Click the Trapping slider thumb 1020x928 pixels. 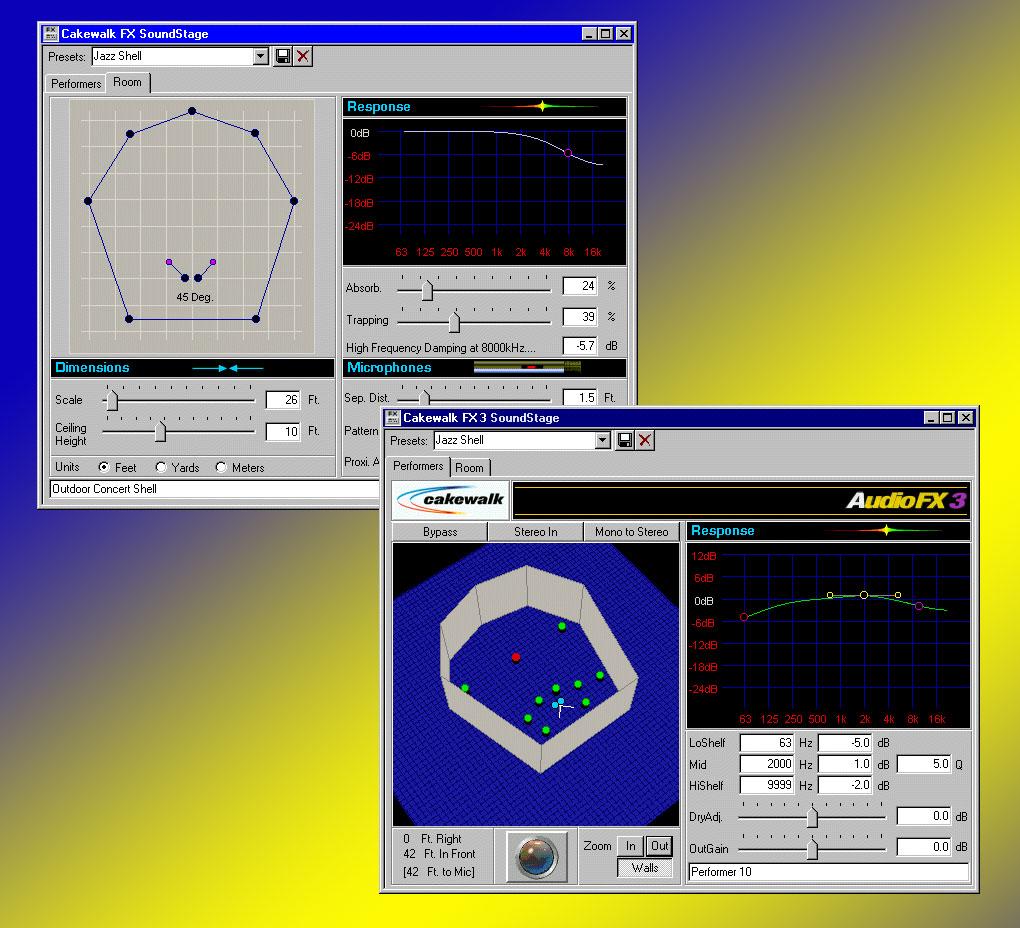[x=455, y=321]
